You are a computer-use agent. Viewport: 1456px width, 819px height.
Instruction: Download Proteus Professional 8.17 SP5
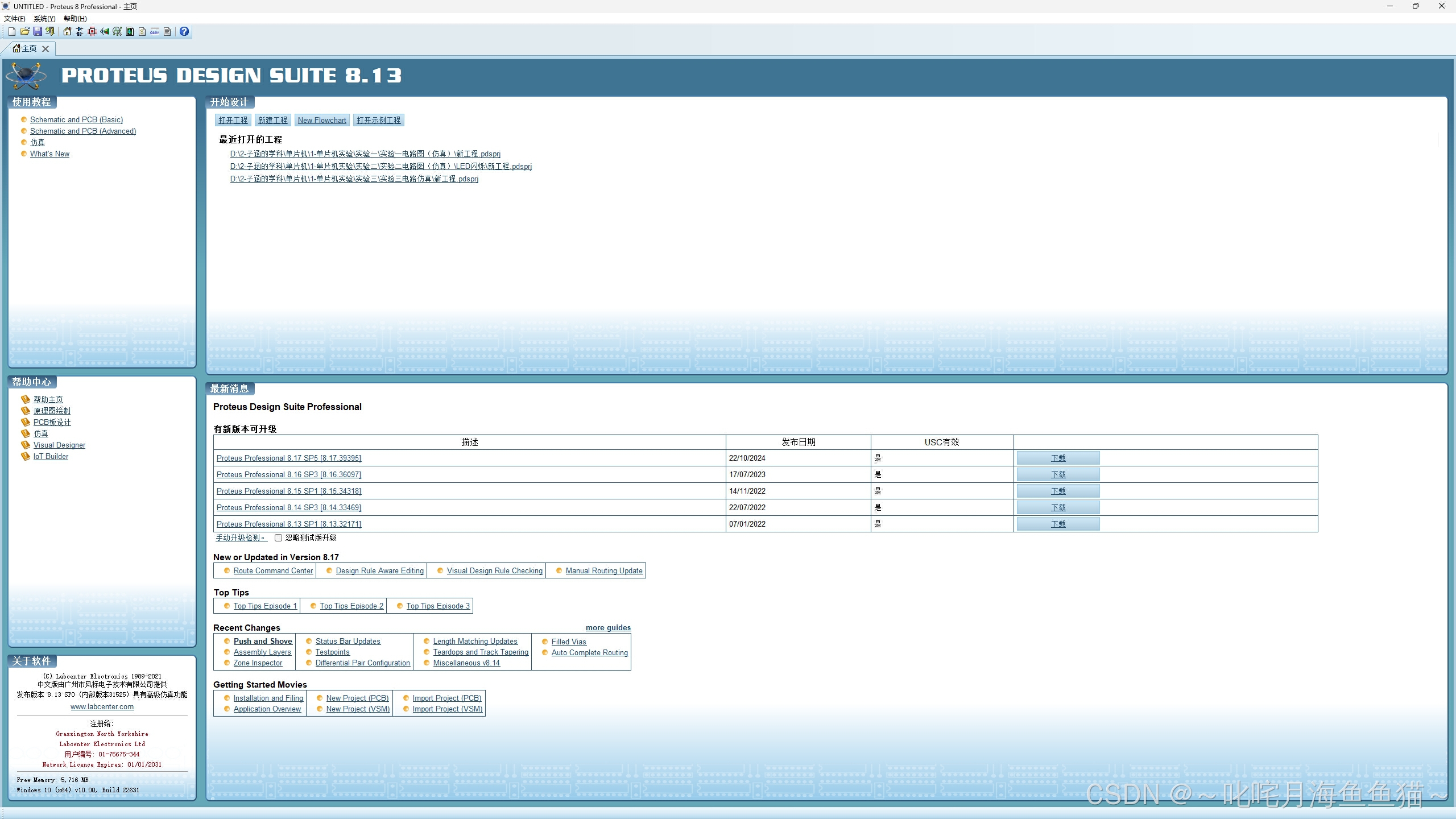[1057, 458]
